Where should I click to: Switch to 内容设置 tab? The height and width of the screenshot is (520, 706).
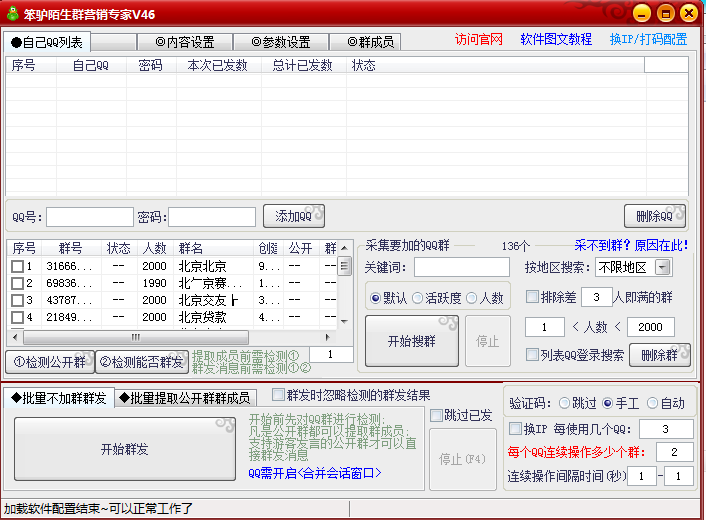185,42
